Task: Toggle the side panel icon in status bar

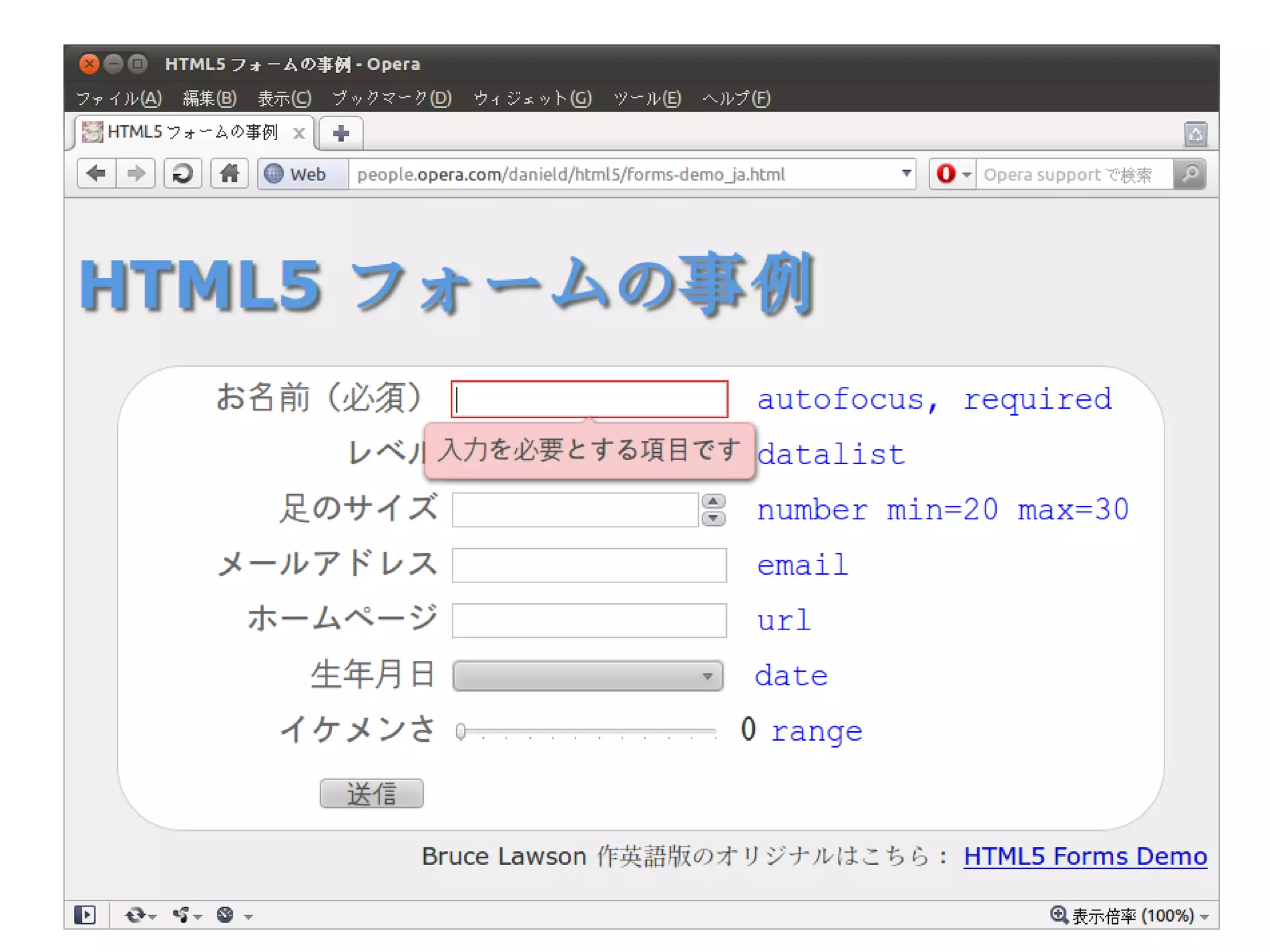Action: (85, 915)
